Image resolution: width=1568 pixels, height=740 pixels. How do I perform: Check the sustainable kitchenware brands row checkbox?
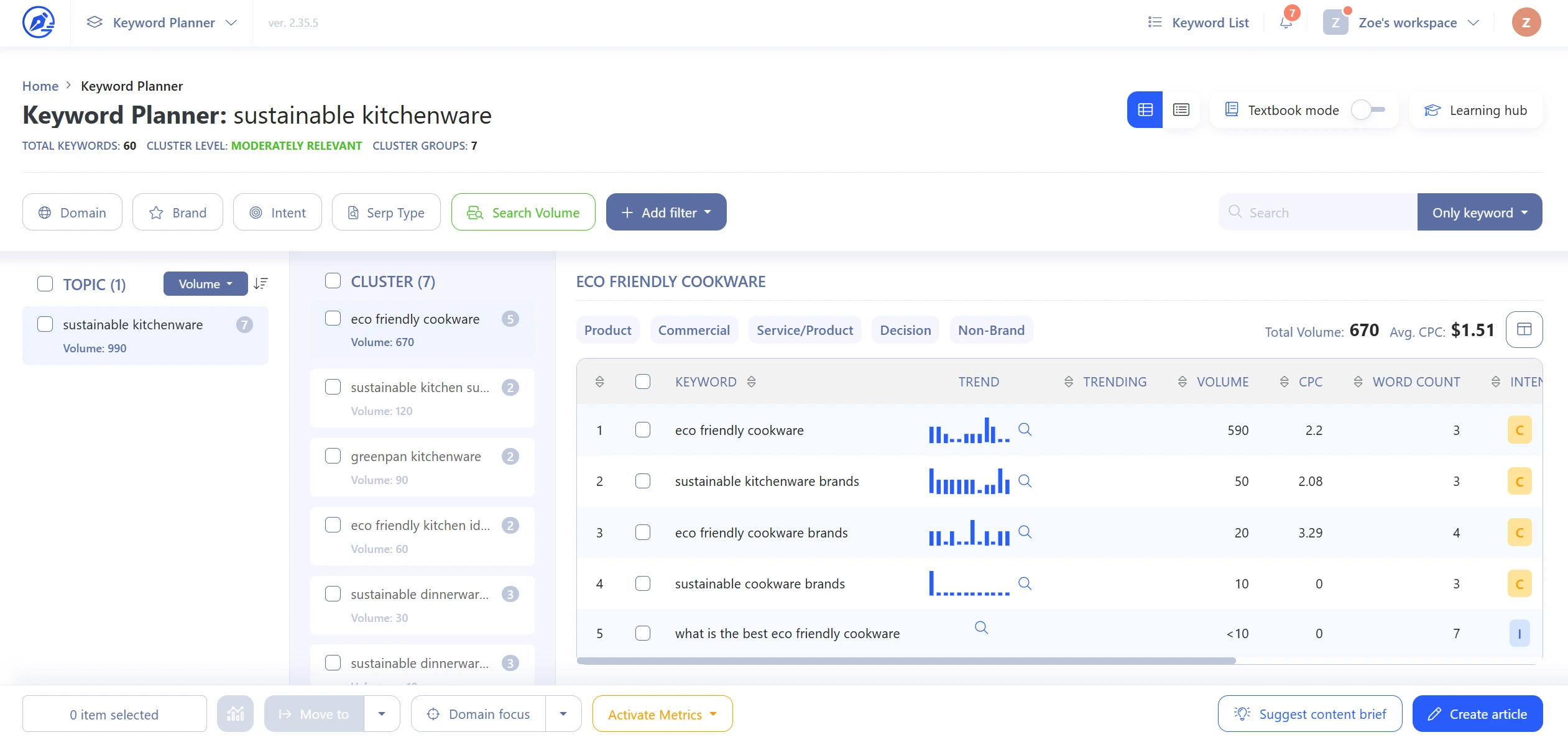coord(643,481)
